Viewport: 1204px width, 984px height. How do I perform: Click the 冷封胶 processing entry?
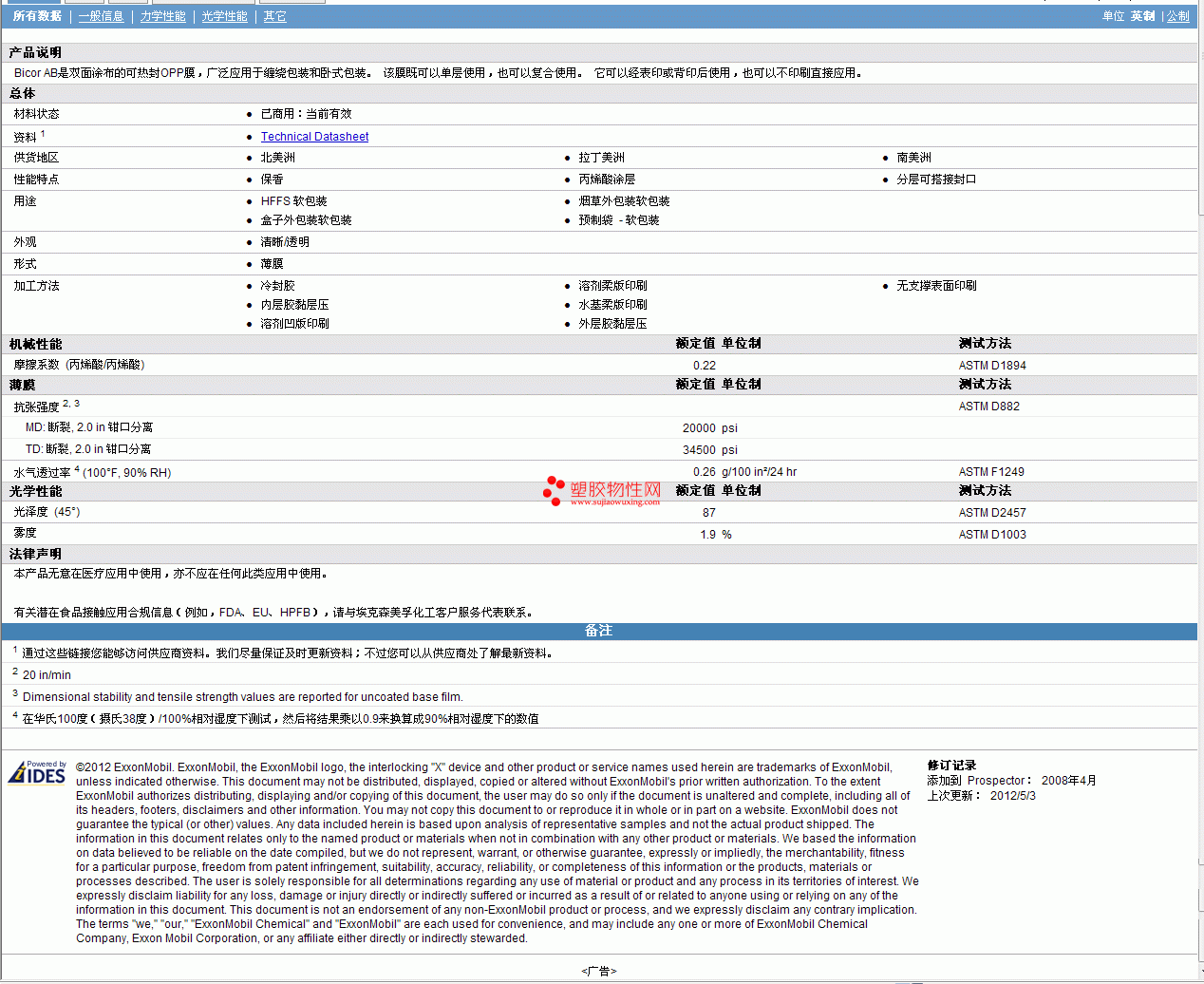click(278, 286)
